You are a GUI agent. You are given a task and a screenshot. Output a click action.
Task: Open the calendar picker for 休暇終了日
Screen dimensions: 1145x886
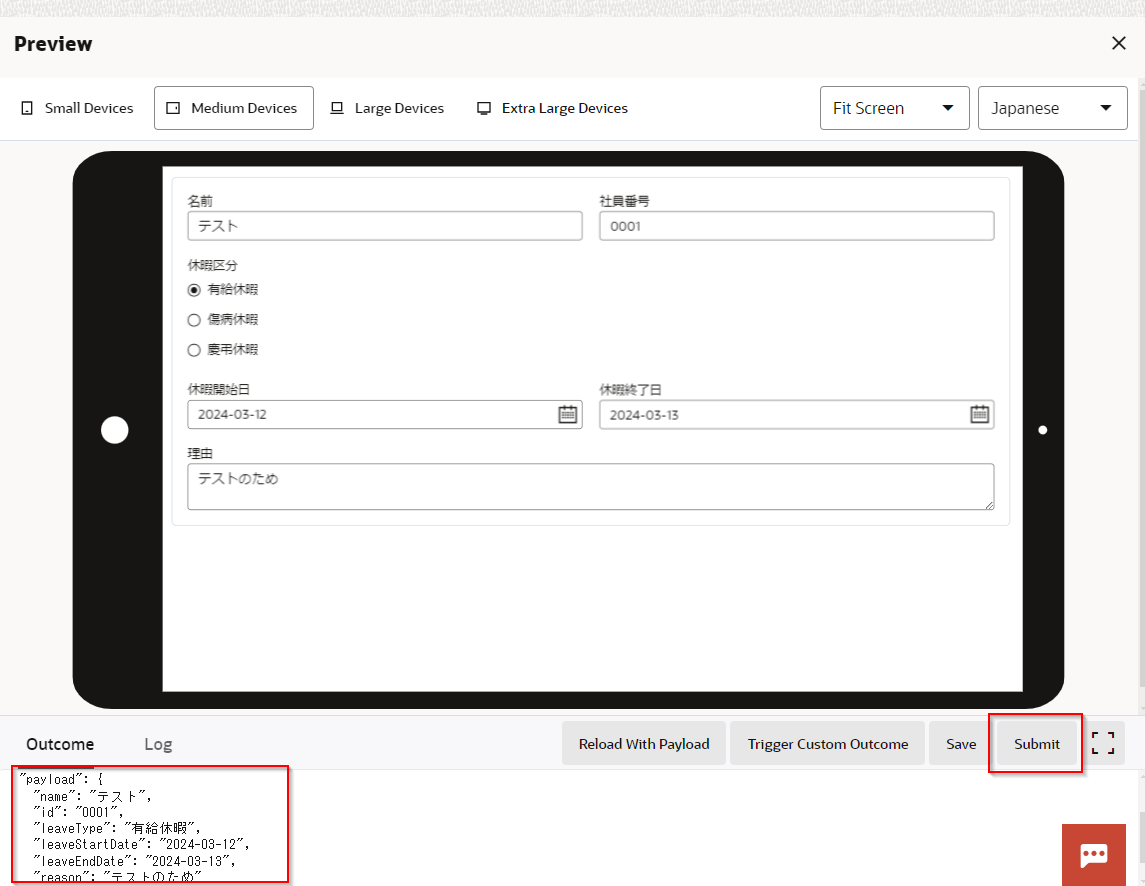(x=979, y=415)
